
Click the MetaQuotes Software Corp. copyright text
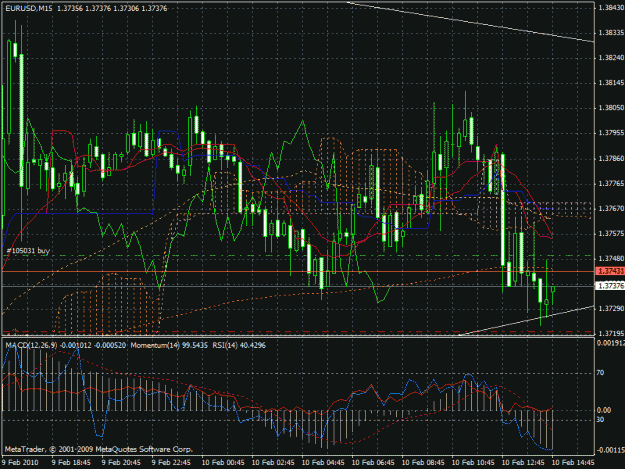pyautogui.click(x=98, y=449)
